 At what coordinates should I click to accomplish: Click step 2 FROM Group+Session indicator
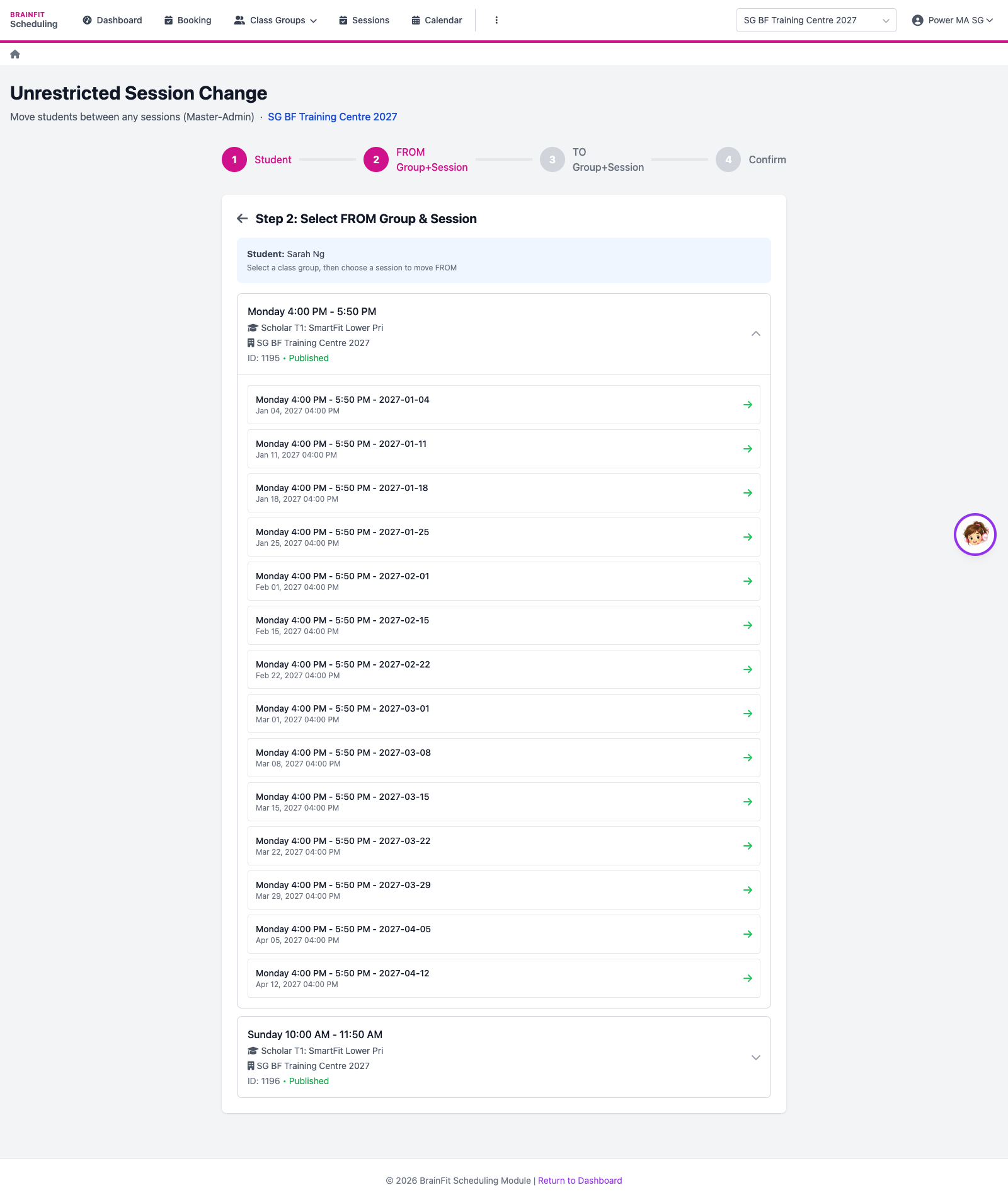416,159
